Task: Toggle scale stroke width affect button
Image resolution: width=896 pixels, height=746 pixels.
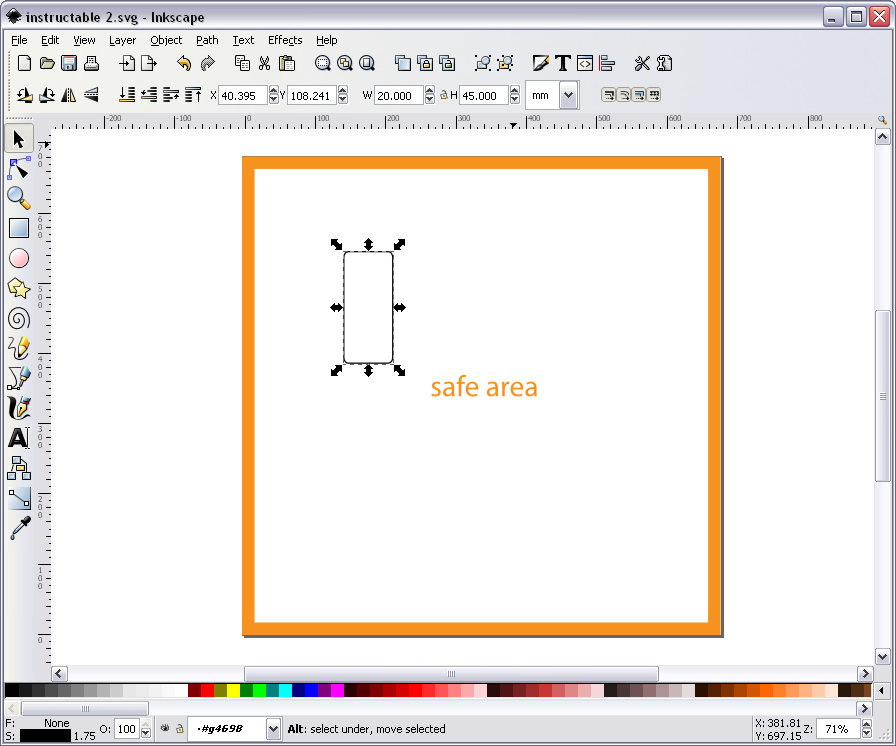Action: (609, 95)
